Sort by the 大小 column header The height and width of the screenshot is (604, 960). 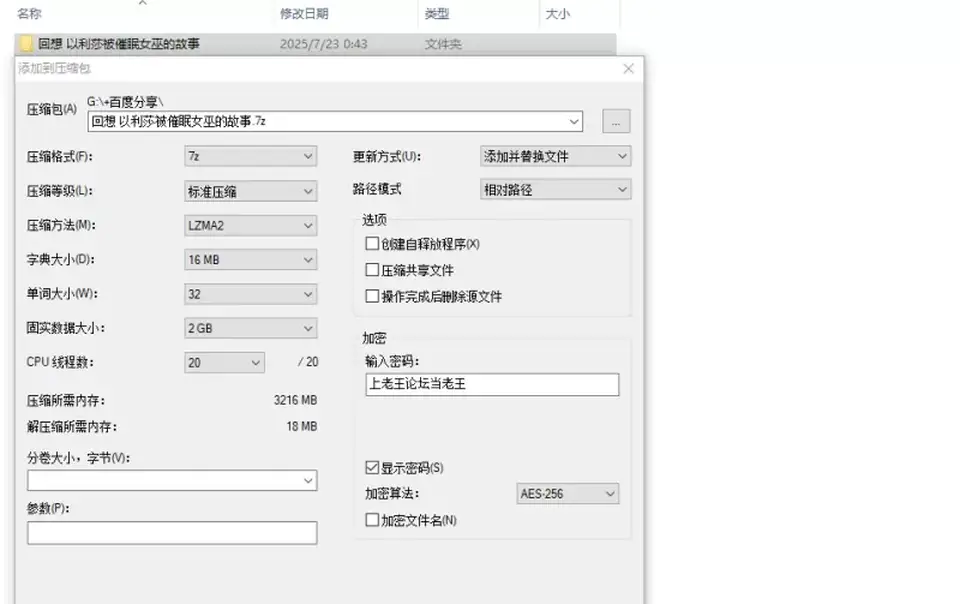pos(557,13)
